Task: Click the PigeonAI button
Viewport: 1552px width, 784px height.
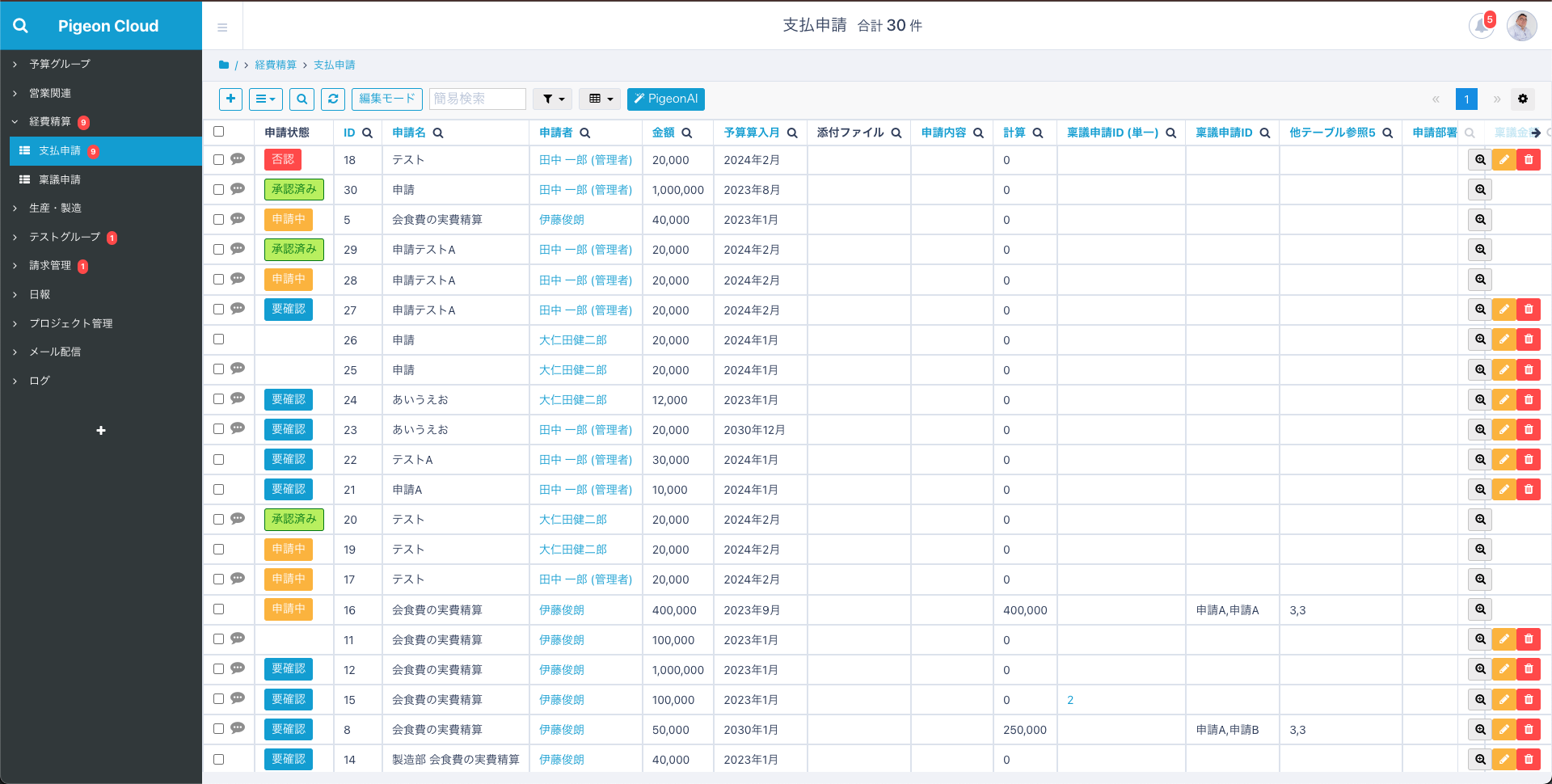Action: (665, 99)
